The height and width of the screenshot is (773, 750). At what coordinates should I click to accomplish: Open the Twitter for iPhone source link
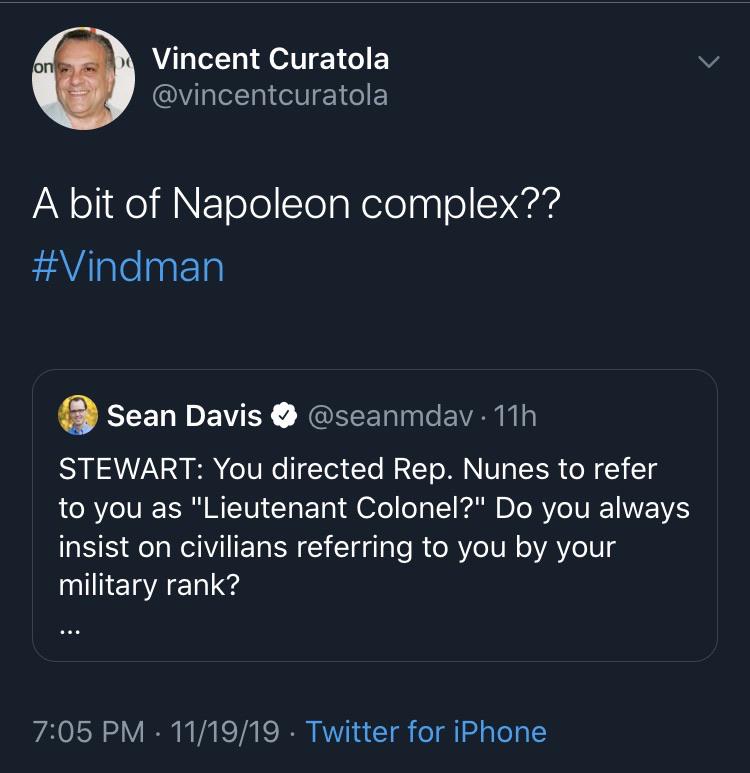(426, 731)
